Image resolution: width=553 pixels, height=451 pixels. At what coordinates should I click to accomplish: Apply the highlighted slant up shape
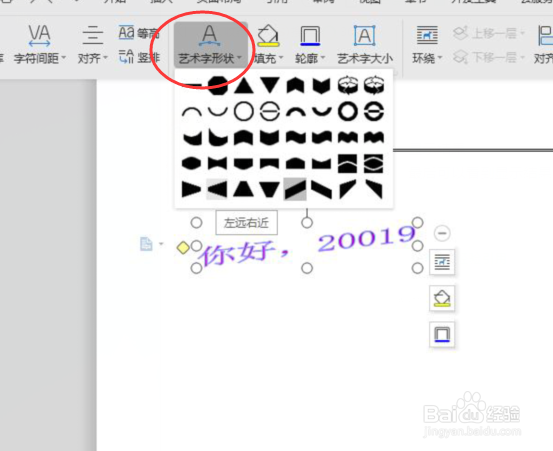click(295, 189)
